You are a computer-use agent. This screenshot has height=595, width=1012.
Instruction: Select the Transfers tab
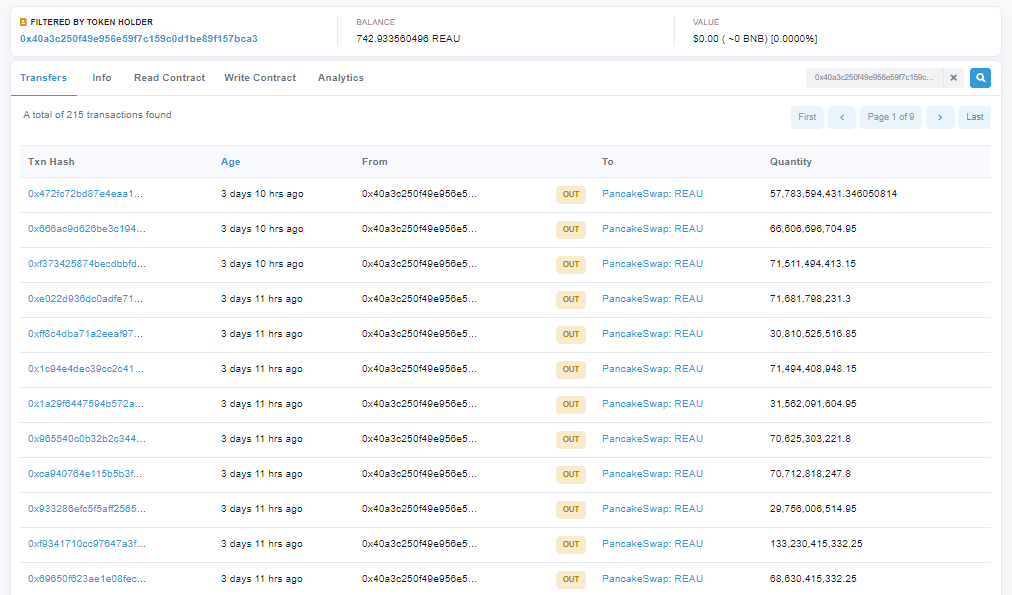click(44, 78)
